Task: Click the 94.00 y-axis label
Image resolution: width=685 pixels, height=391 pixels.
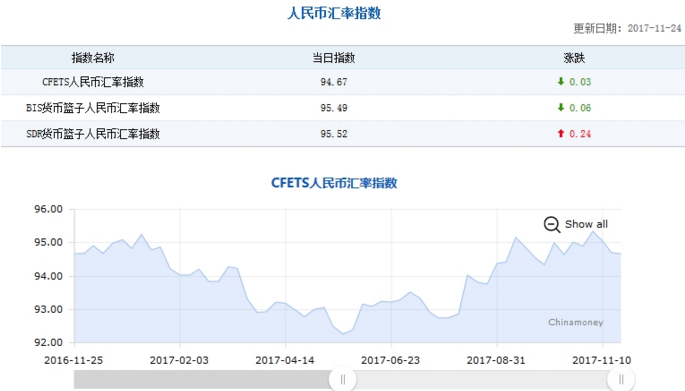Action: coord(48,276)
